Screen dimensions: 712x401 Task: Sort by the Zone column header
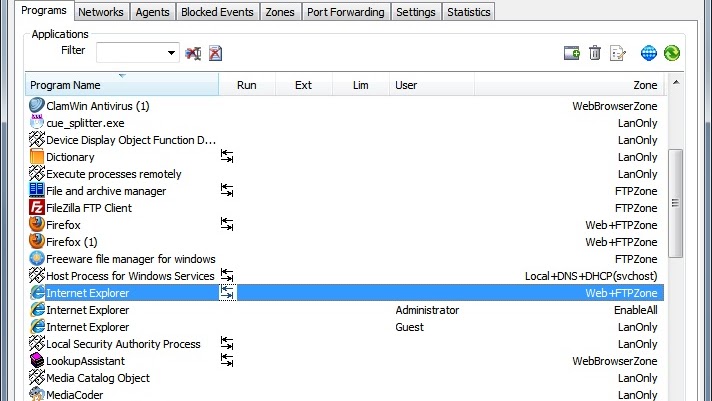coord(569,84)
